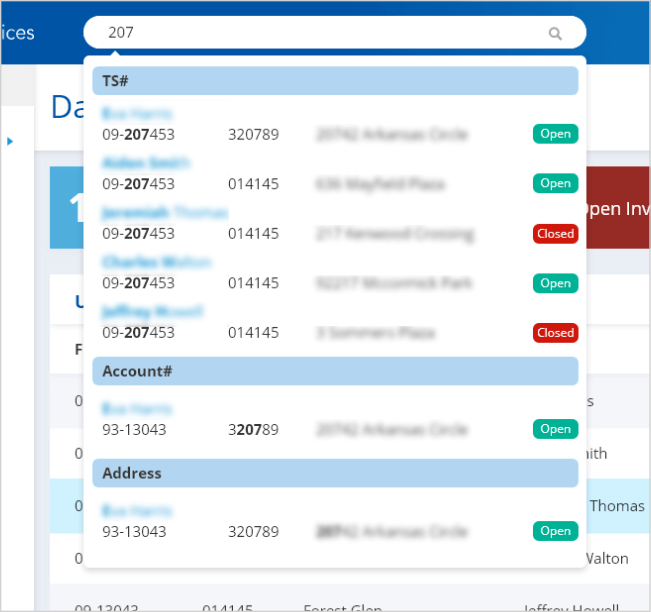This screenshot has width=651, height=612.
Task: Select Eva Harris under Account# section
Action: pyautogui.click(x=137, y=409)
